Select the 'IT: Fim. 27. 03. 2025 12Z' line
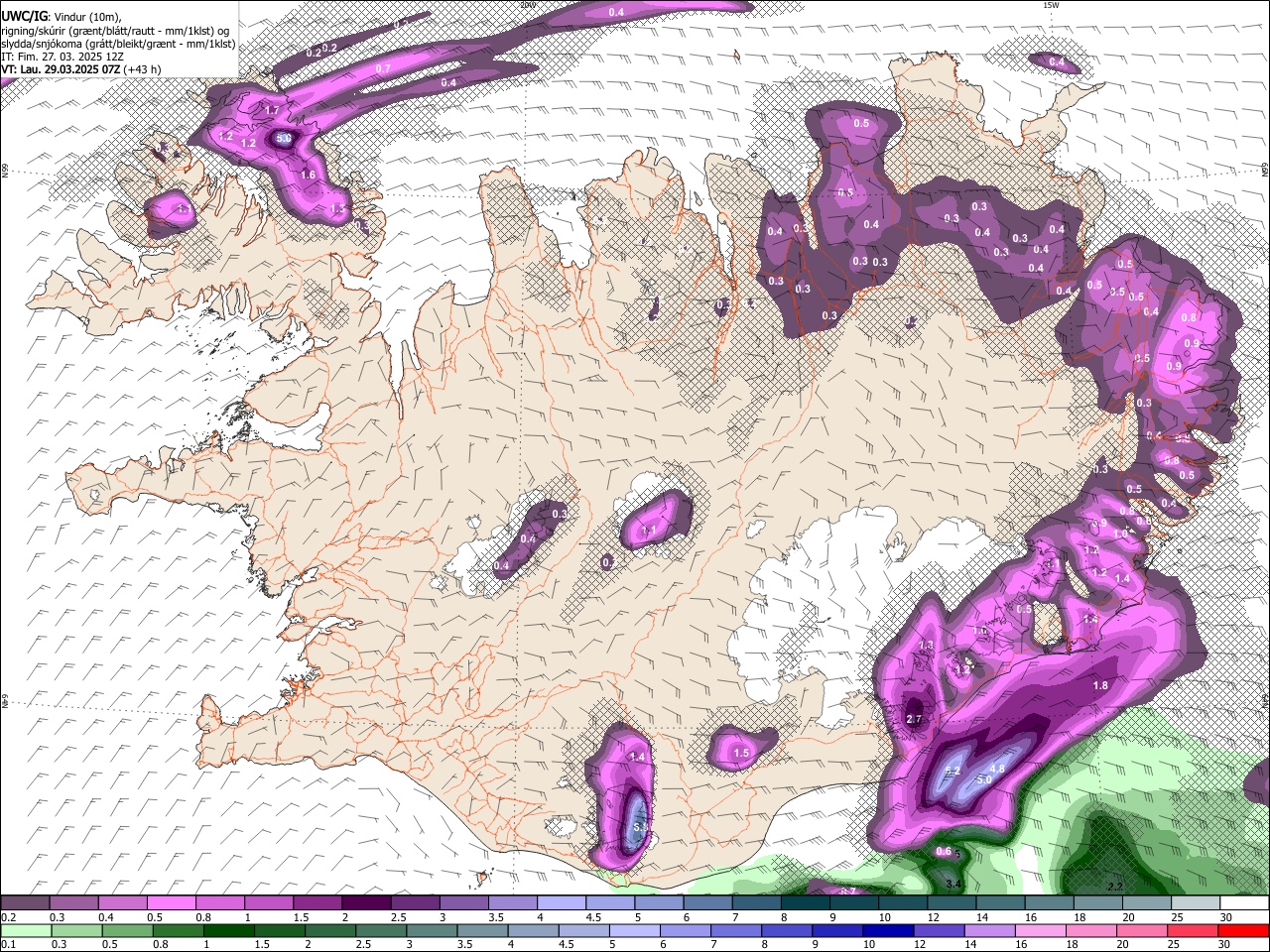 (63, 57)
